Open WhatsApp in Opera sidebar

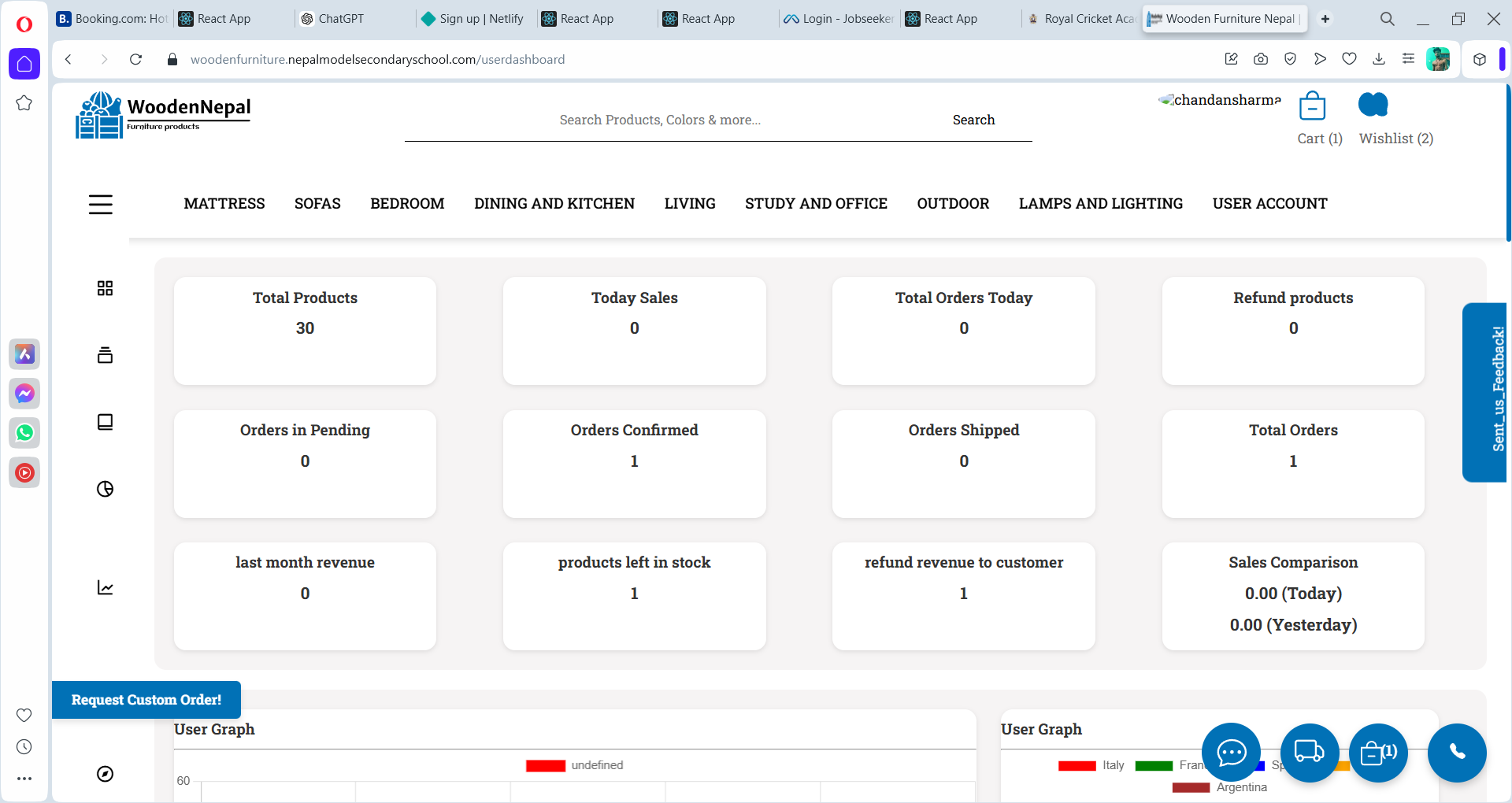24,433
